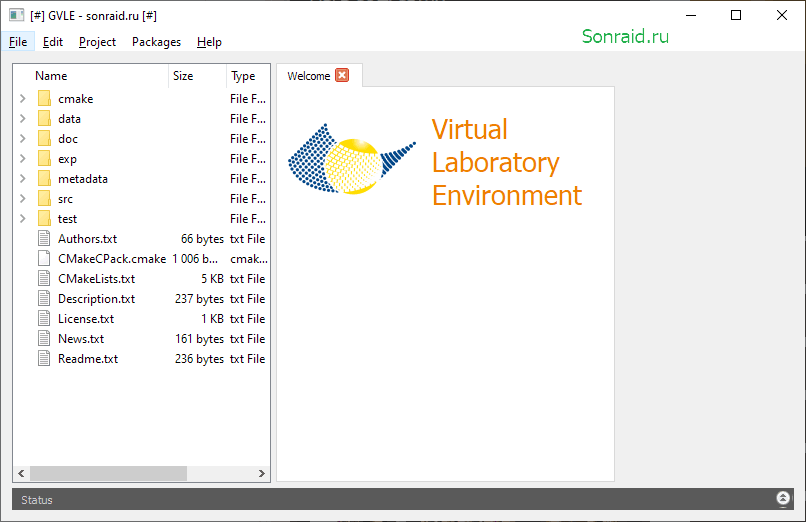Open the Help menu
Image resolution: width=806 pixels, height=522 pixels.
[209, 42]
